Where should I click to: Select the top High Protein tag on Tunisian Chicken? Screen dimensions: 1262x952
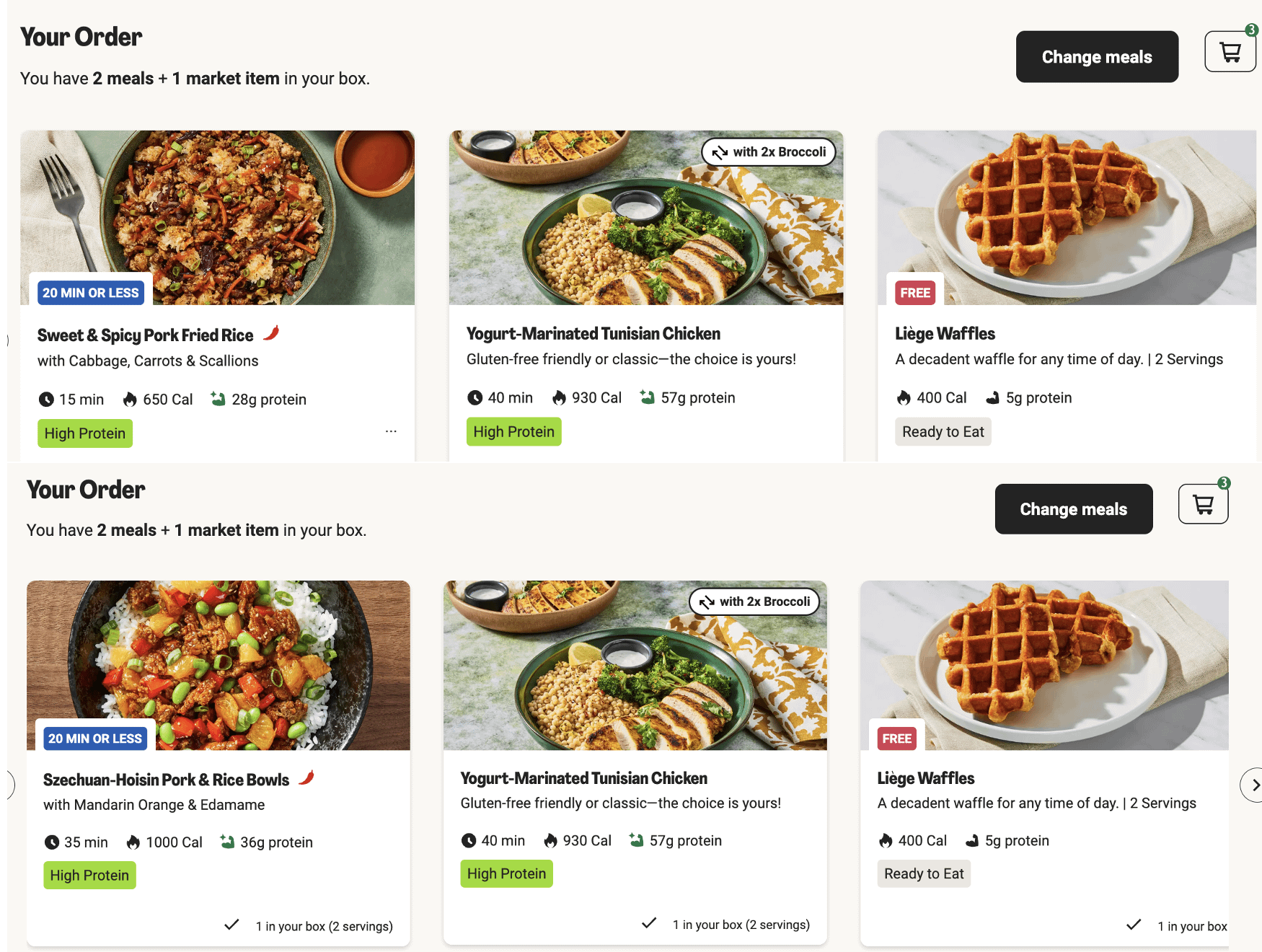coord(513,432)
